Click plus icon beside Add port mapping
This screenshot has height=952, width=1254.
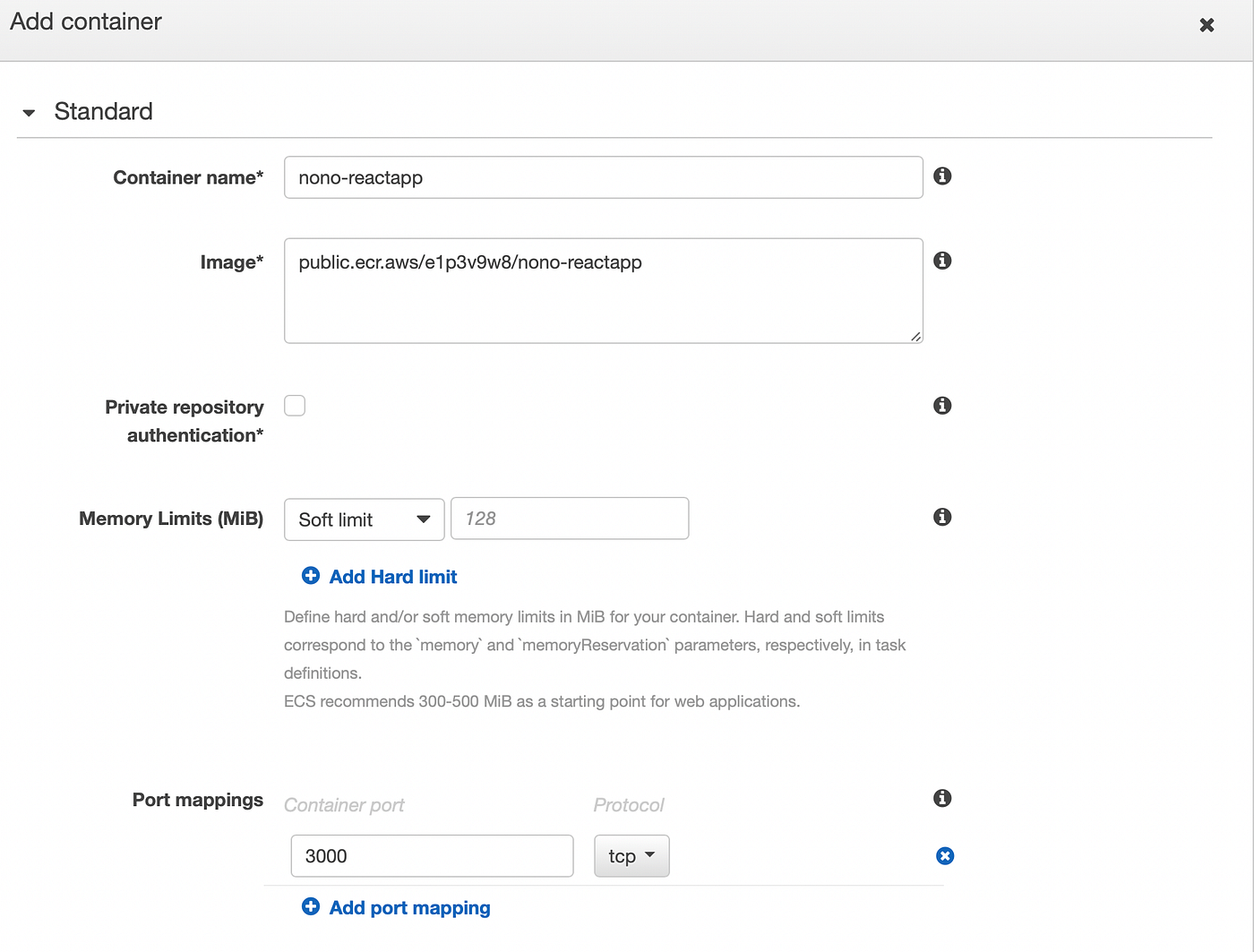click(x=311, y=907)
